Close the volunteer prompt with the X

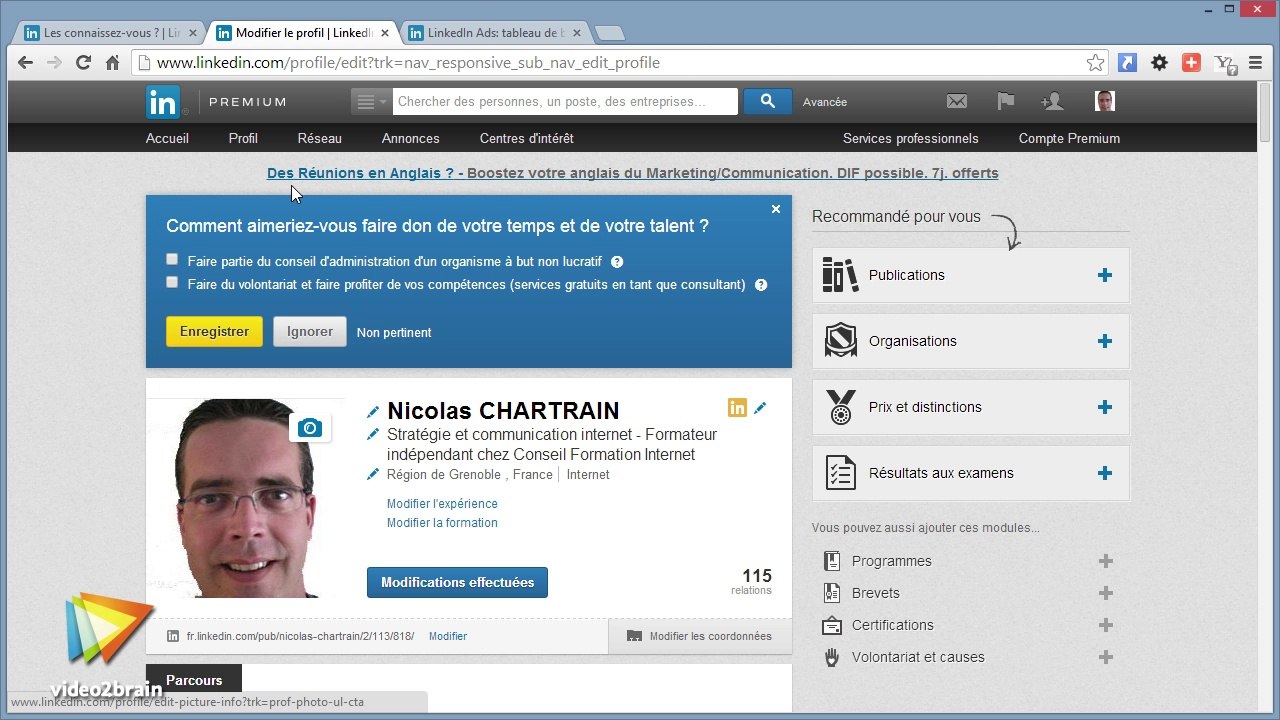click(x=775, y=209)
